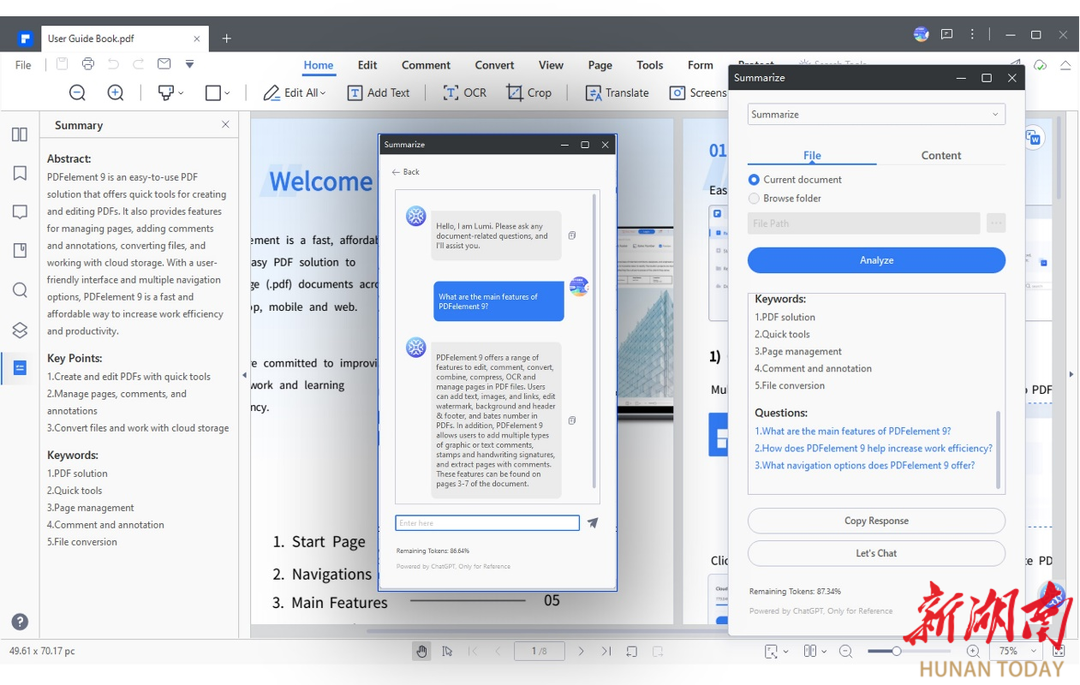Click the Zoom In magnifier in ribbon
This screenshot has width=1080, height=685.
pyautogui.click(x=116, y=92)
